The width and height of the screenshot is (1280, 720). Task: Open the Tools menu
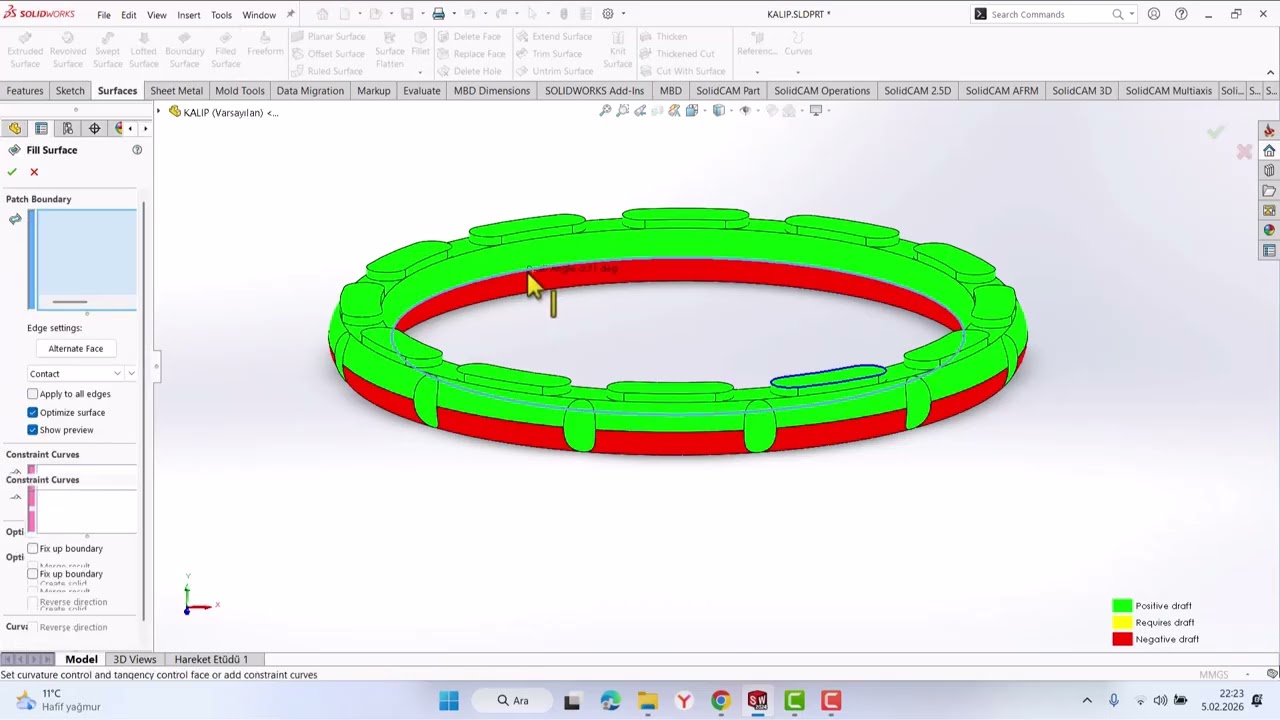221,15
